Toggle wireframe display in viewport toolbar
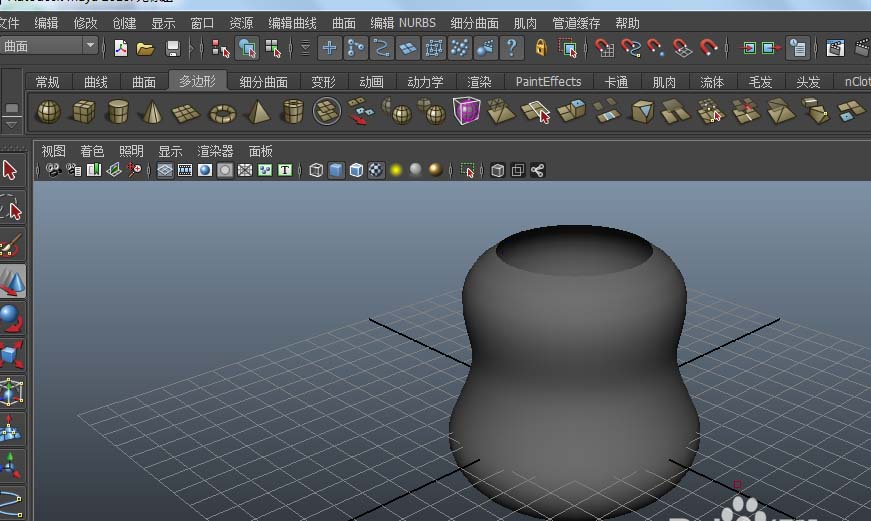This screenshot has width=871, height=521. point(316,171)
